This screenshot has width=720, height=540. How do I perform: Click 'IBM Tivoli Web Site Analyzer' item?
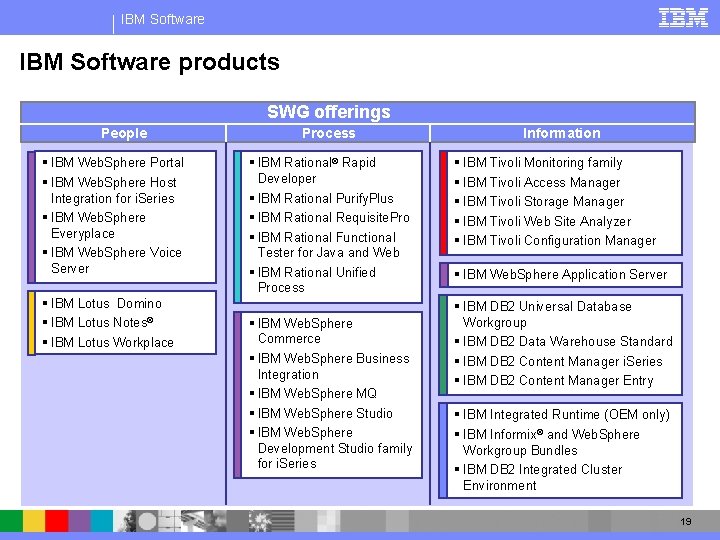tap(547, 221)
